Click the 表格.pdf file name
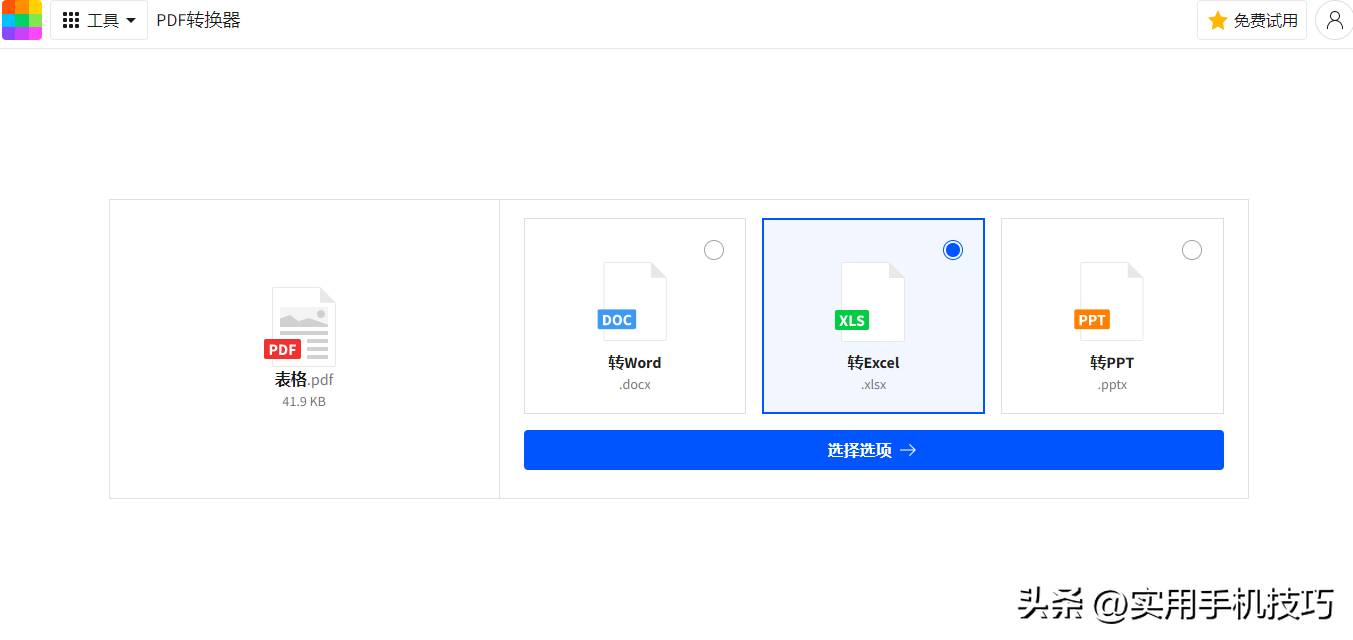 304,380
